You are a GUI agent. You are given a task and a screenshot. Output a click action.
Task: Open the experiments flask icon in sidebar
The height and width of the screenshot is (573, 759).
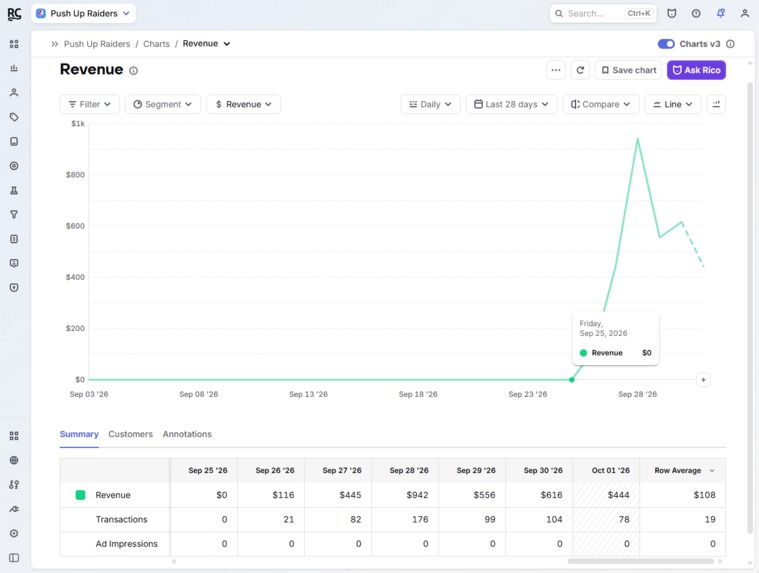(x=14, y=190)
